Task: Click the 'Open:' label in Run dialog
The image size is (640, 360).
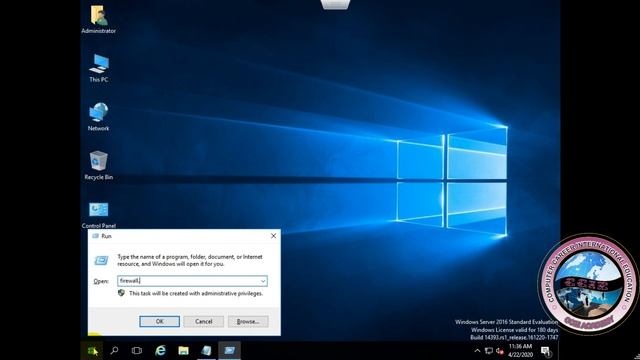Action: [101, 281]
